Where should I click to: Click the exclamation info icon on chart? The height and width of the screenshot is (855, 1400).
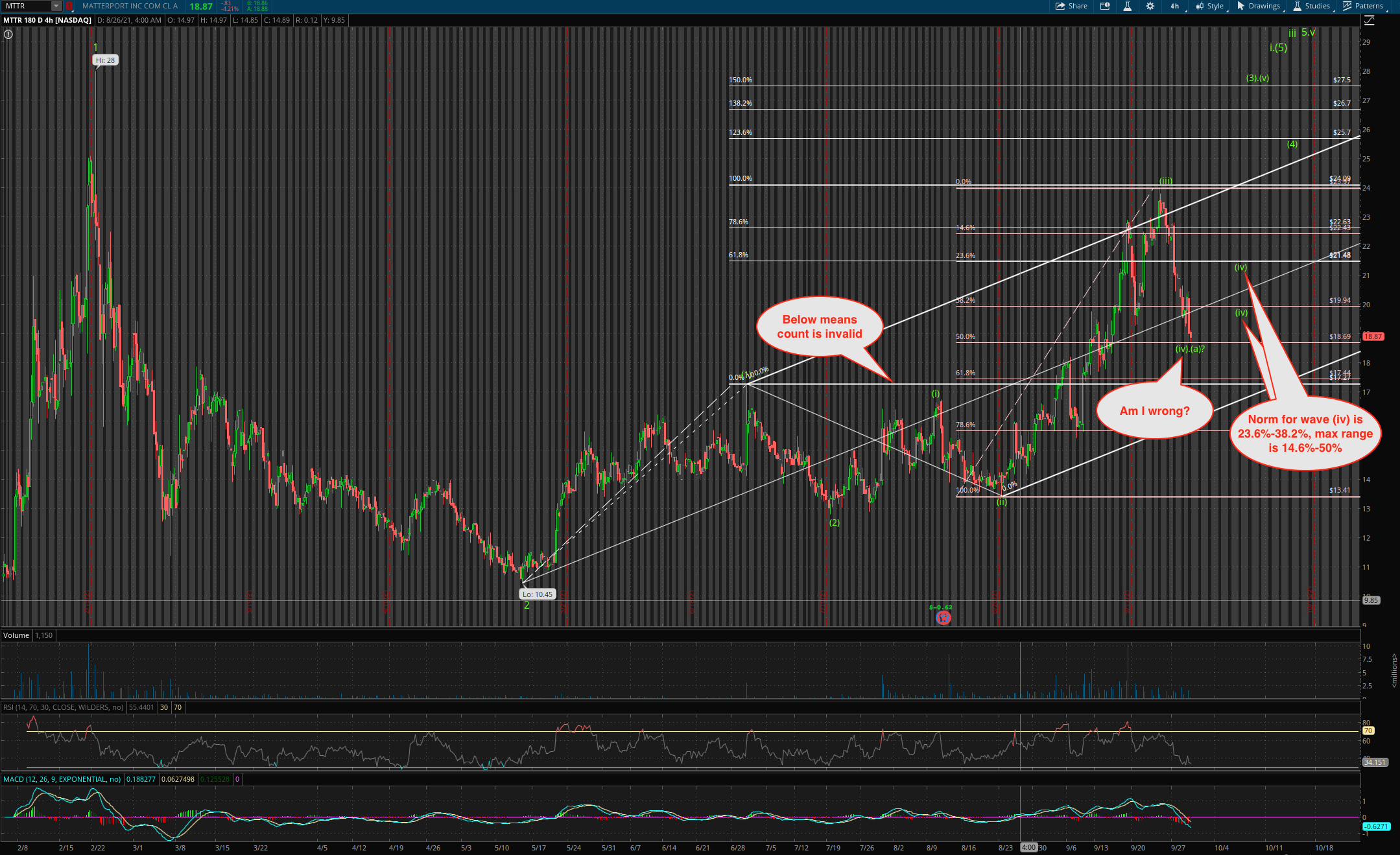click(x=8, y=34)
